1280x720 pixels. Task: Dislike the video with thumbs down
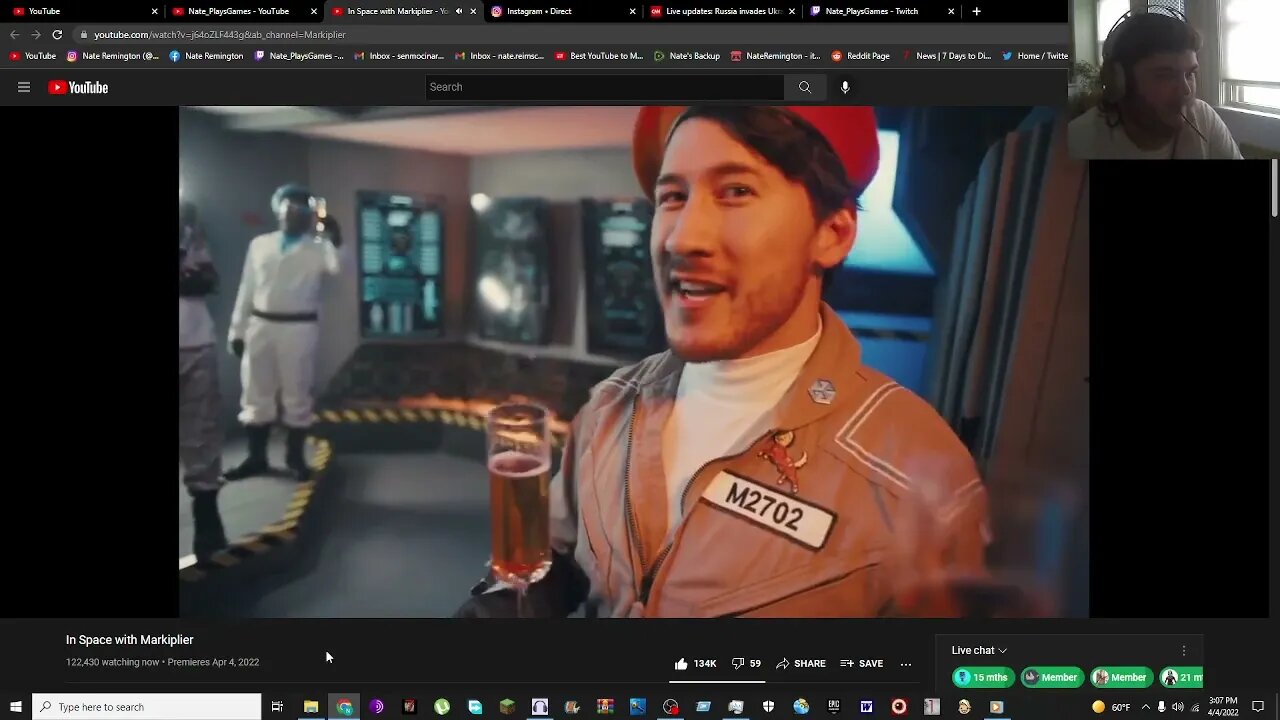[x=746, y=663]
